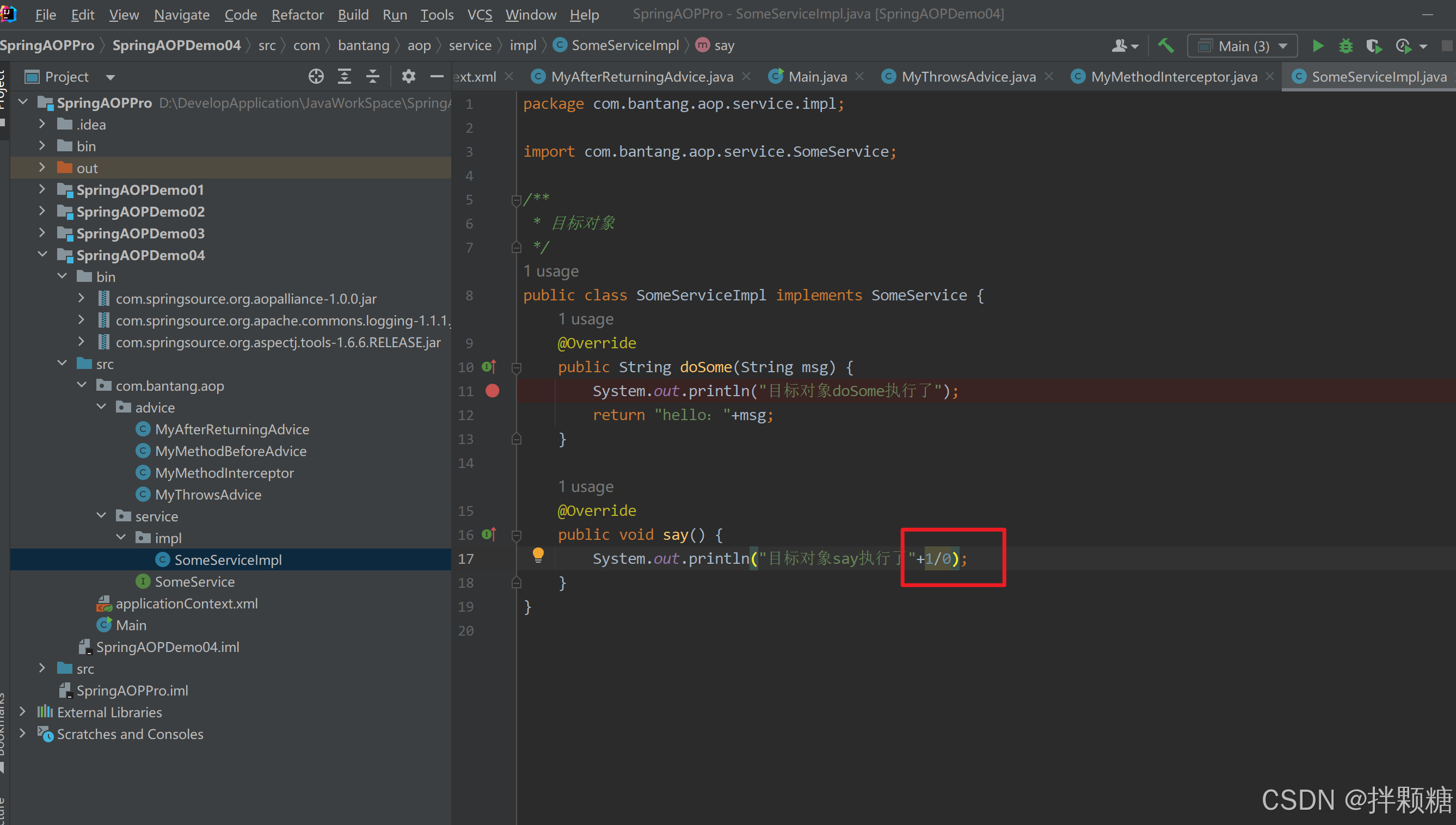Click the green Run button
This screenshot has width=1456, height=825.
pyautogui.click(x=1318, y=46)
